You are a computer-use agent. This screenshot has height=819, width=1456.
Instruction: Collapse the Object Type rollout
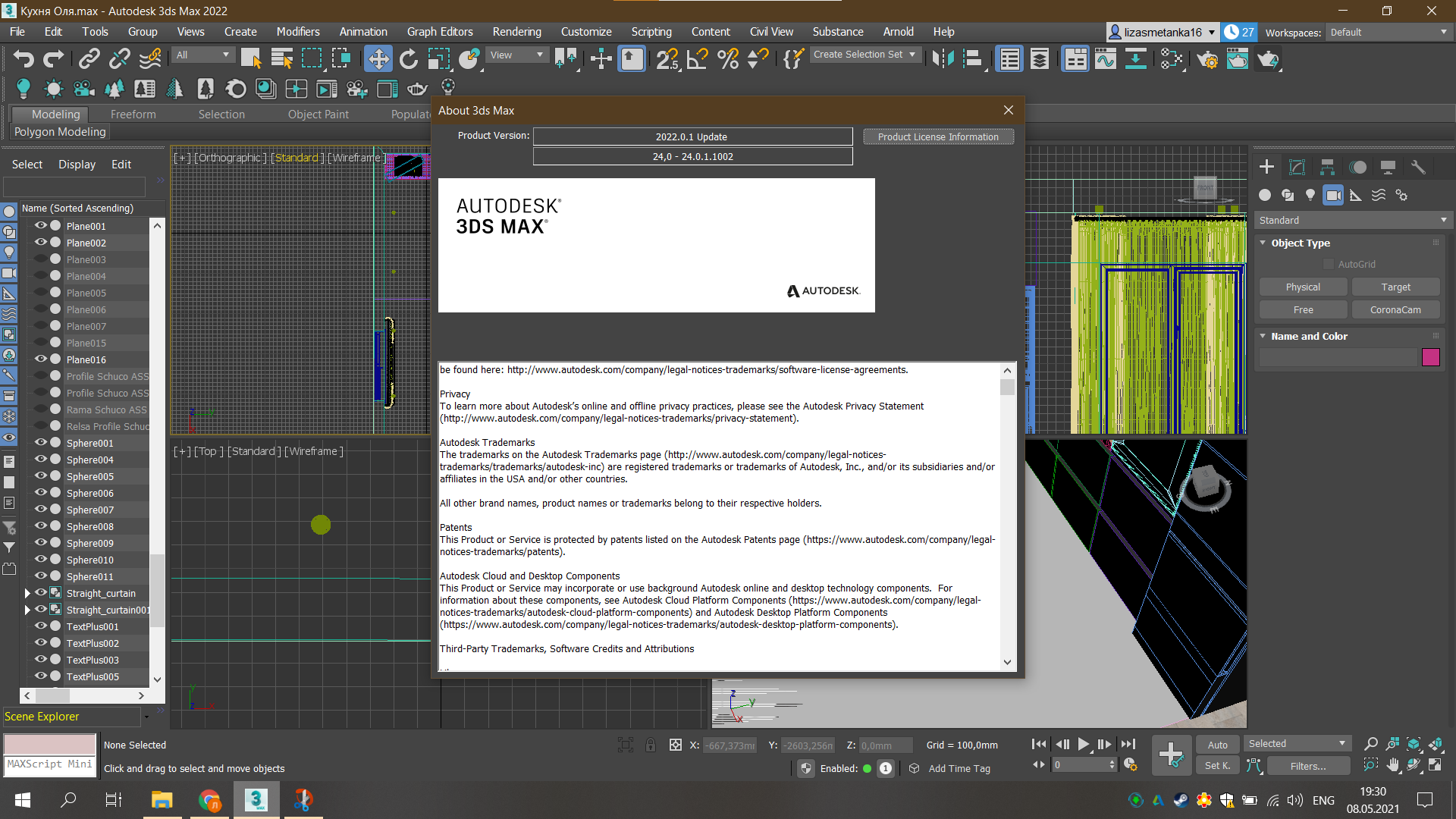pos(1263,243)
